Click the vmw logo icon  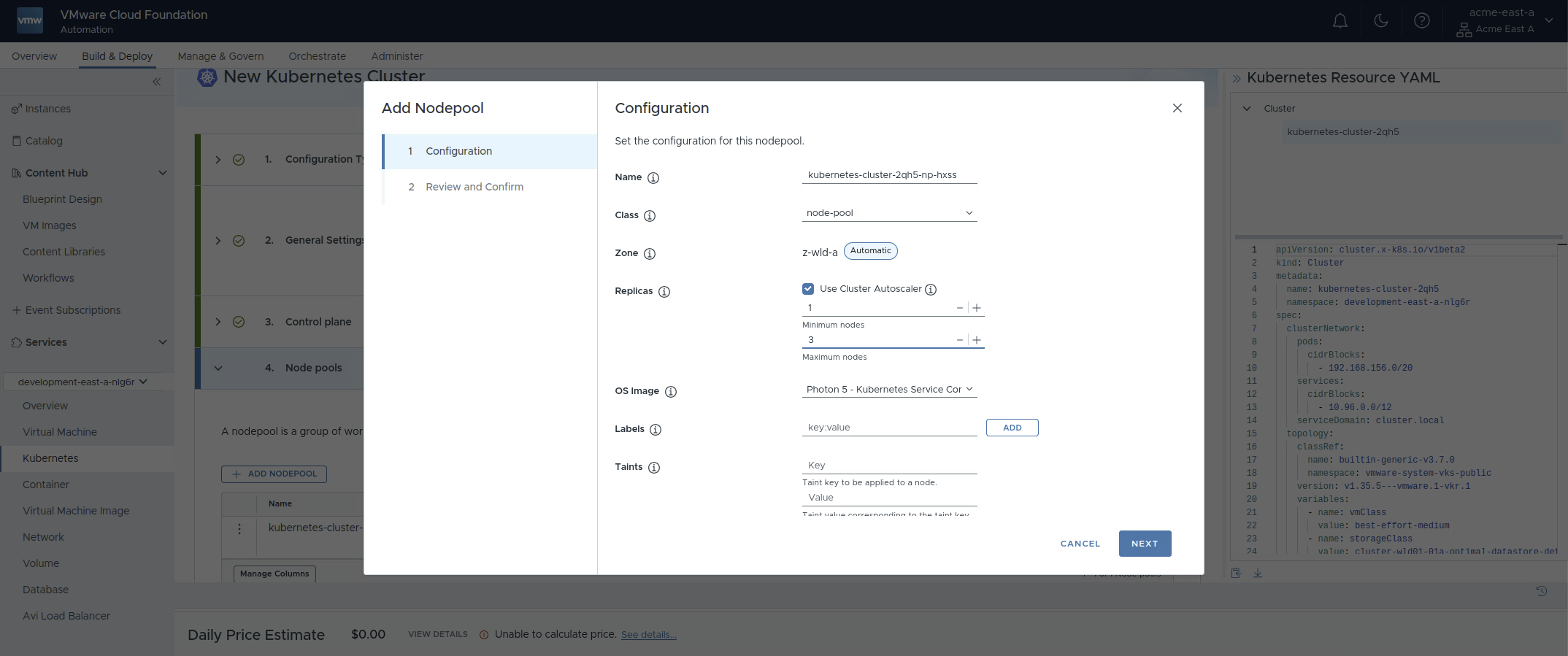pyautogui.click(x=30, y=20)
